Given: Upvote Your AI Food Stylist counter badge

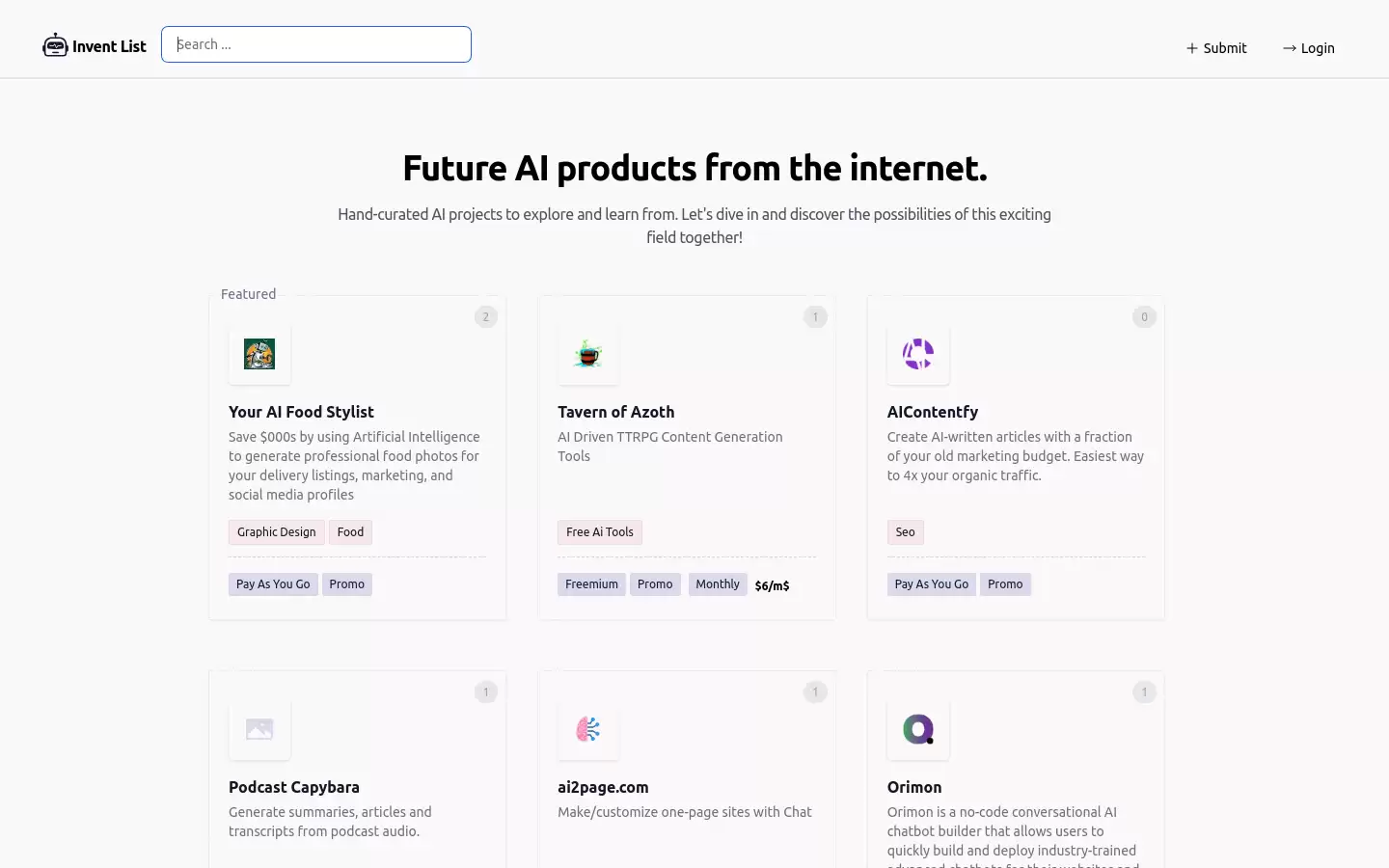Looking at the screenshot, I should (x=486, y=316).
